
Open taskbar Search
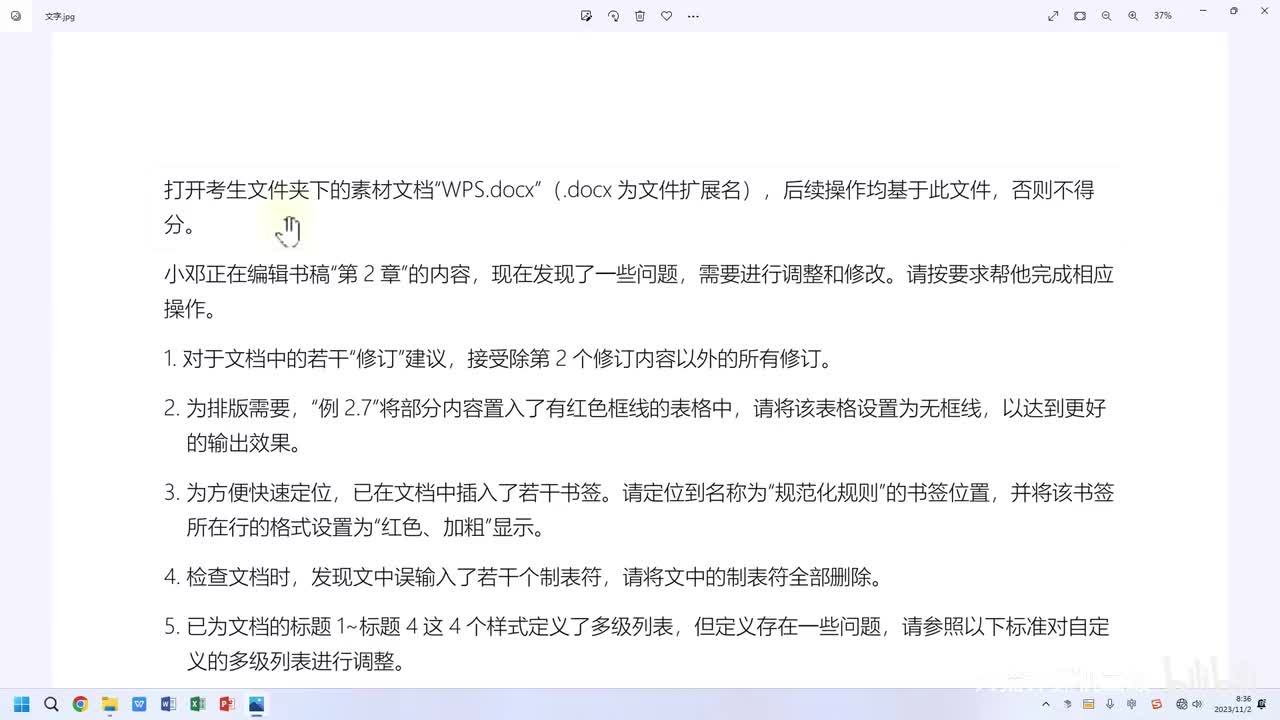click(x=51, y=704)
